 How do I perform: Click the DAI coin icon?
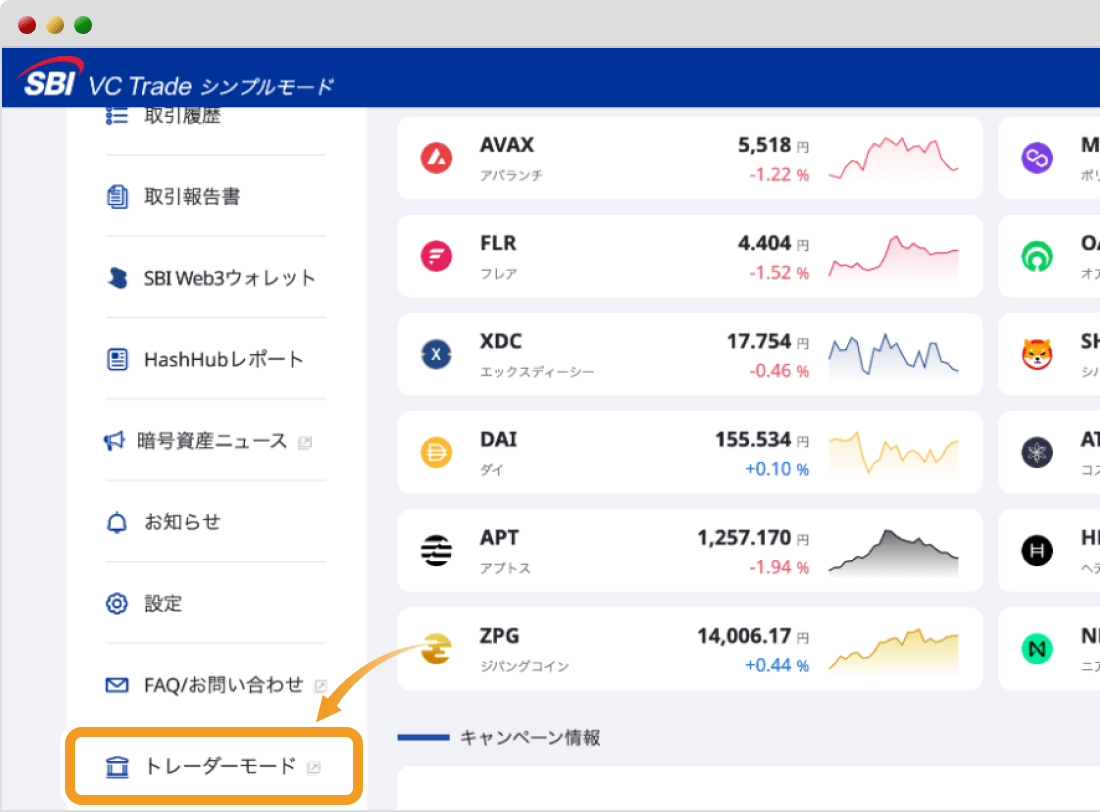(x=436, y=452)
